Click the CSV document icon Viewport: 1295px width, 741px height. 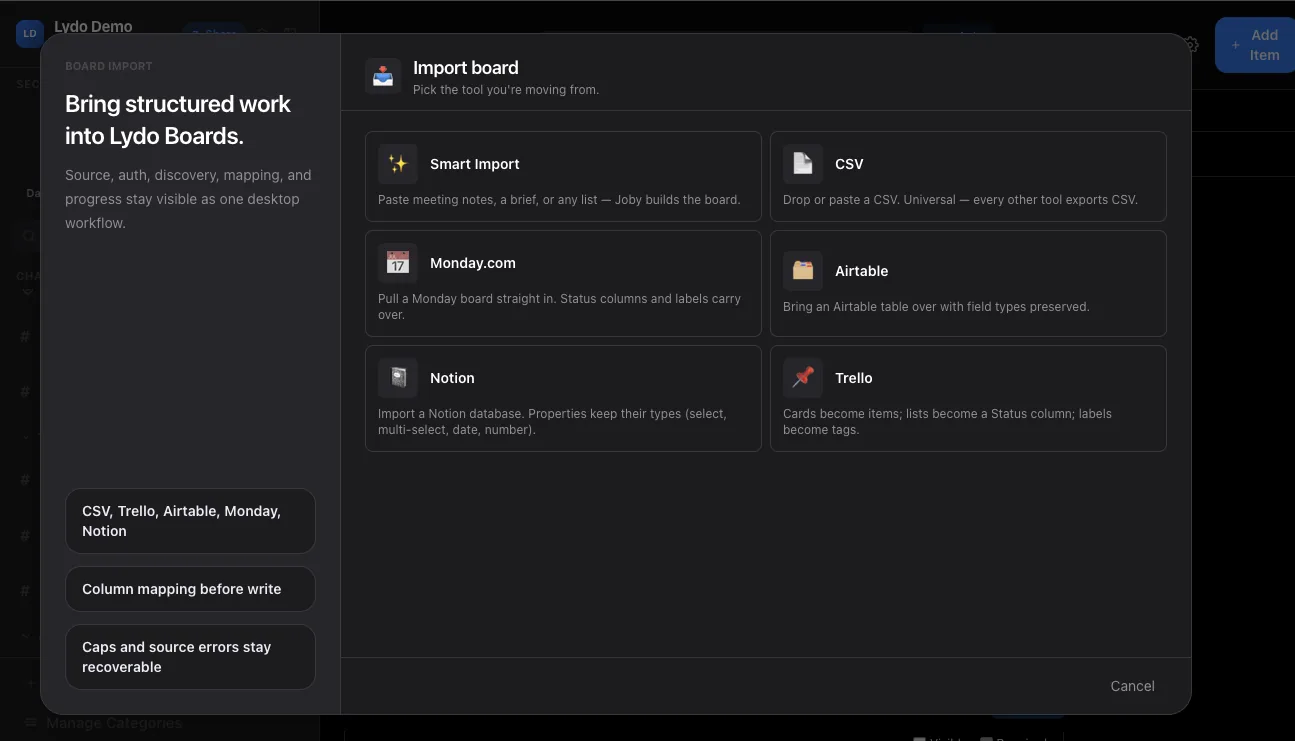pyautogui.click(x=803, y=164)
